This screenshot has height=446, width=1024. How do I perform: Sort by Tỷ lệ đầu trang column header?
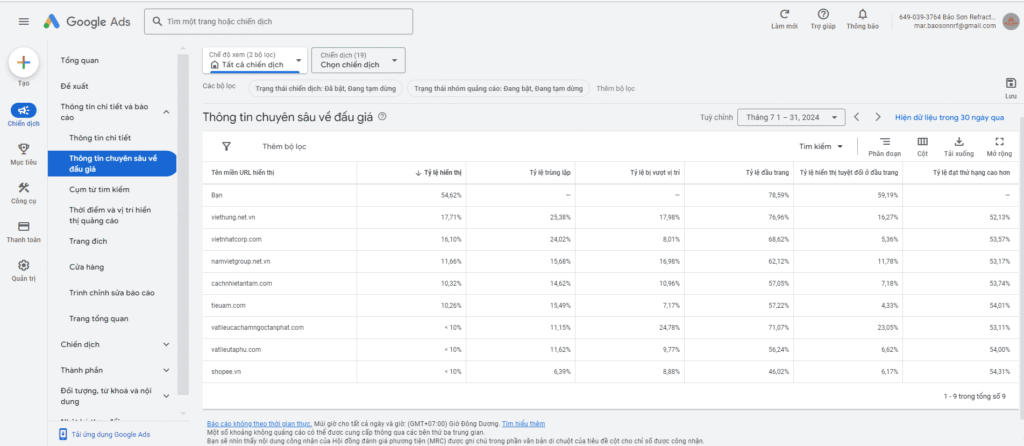click(766, 173)
